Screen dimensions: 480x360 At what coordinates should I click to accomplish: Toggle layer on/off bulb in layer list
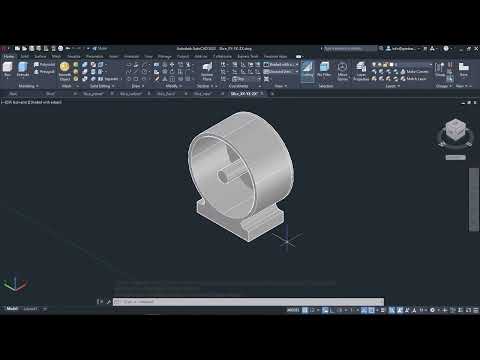[374, 64]
